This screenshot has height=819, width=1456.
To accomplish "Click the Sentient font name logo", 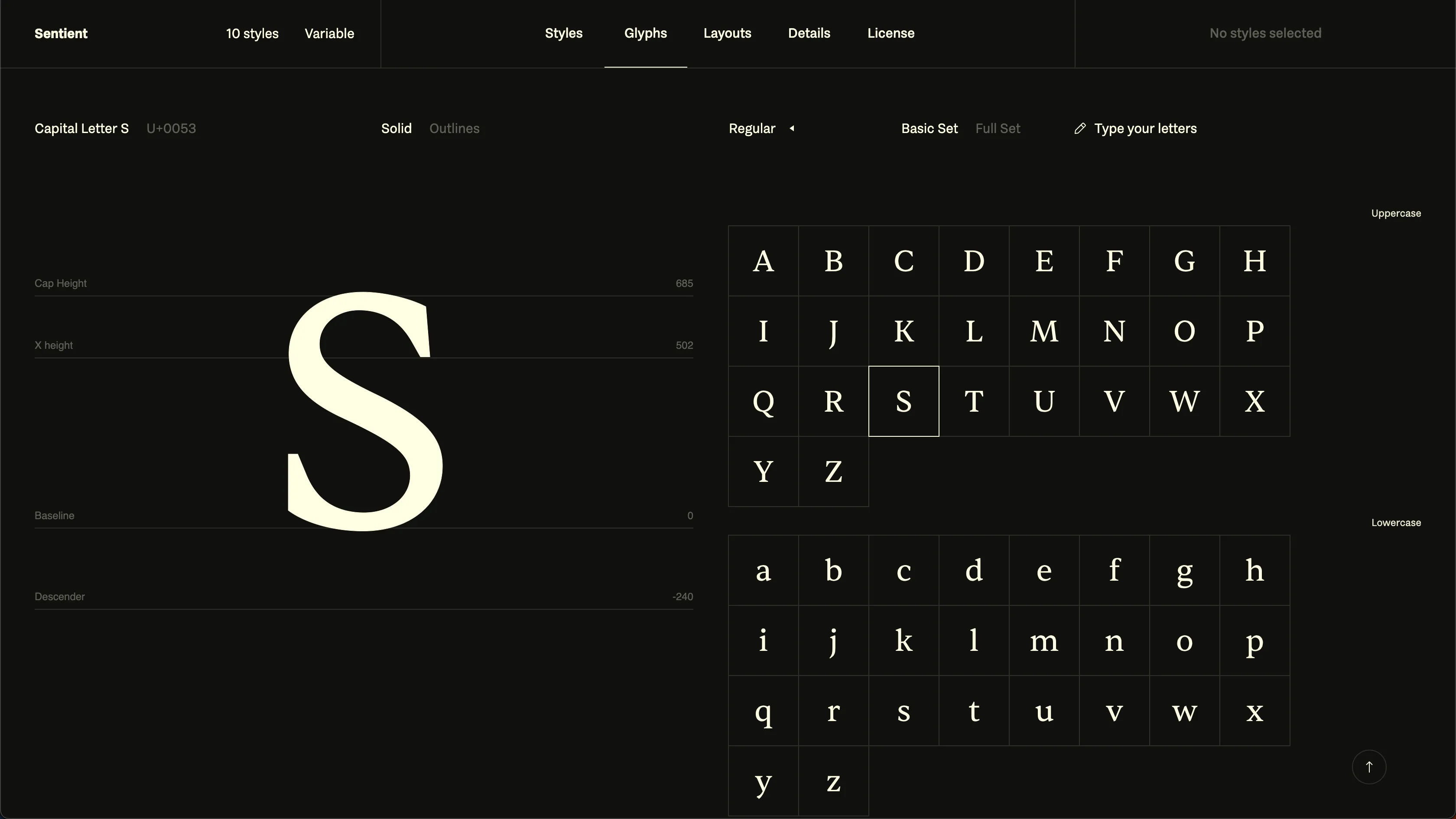I will coord(61,33).
